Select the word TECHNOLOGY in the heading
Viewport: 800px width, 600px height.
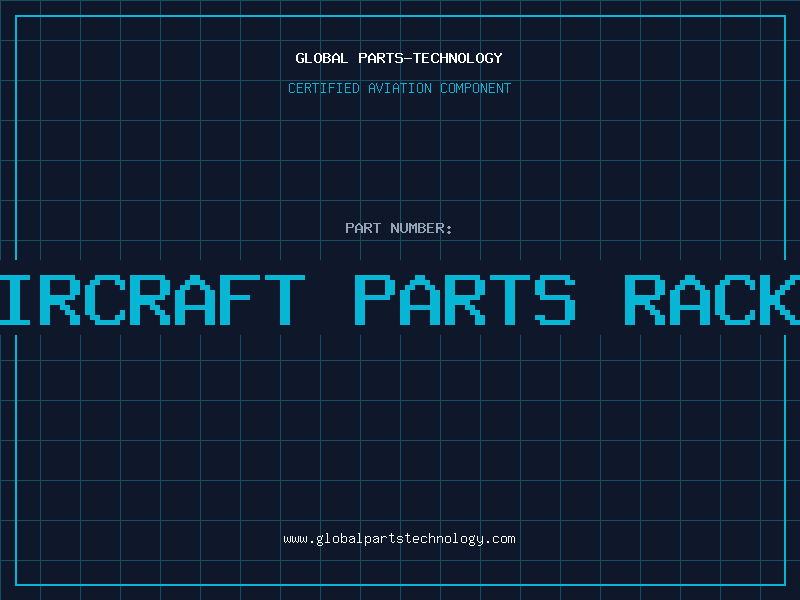(457, 58)
